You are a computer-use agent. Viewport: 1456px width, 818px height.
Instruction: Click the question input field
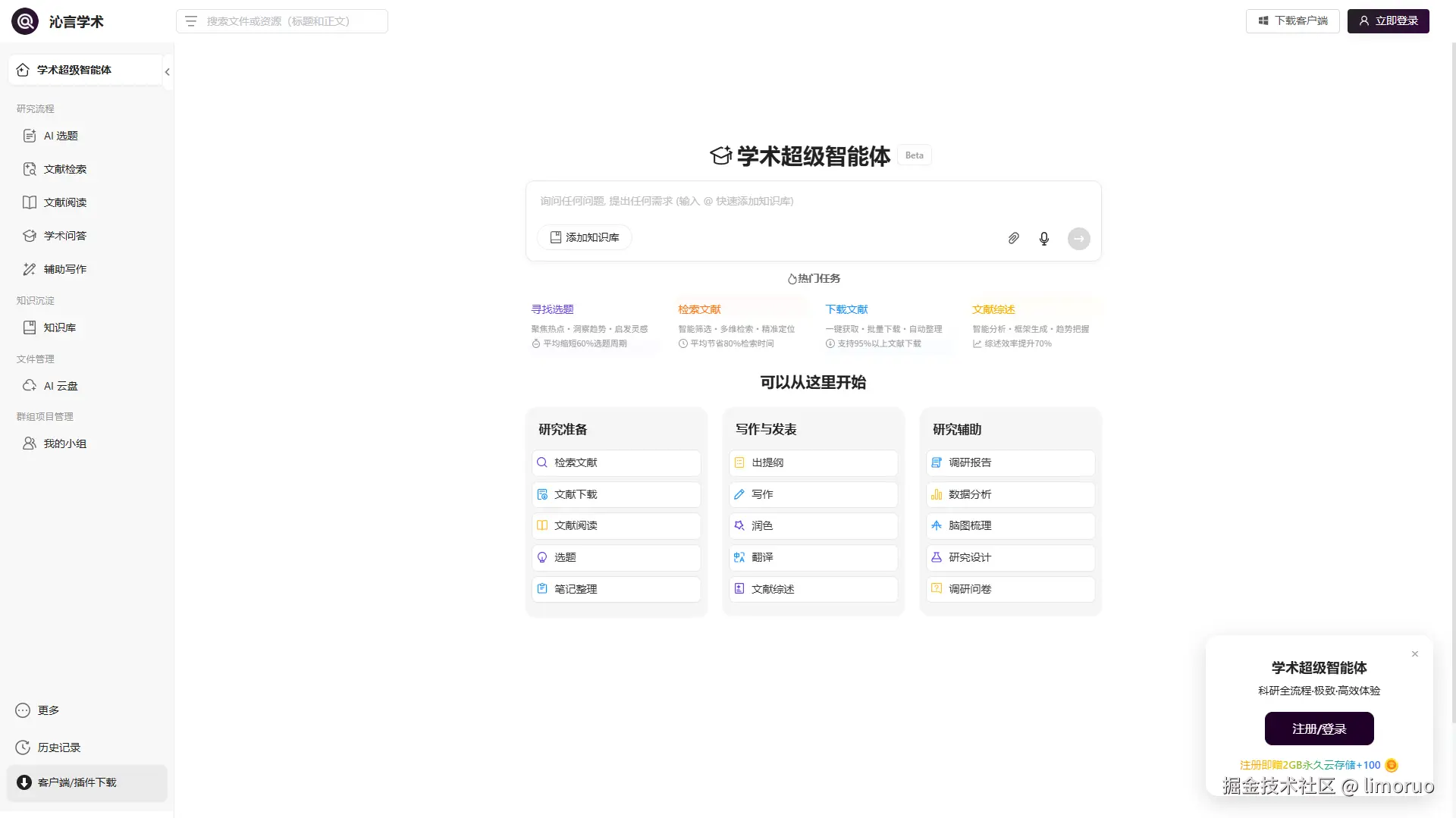pyautogui.click(x=758, y=201)
